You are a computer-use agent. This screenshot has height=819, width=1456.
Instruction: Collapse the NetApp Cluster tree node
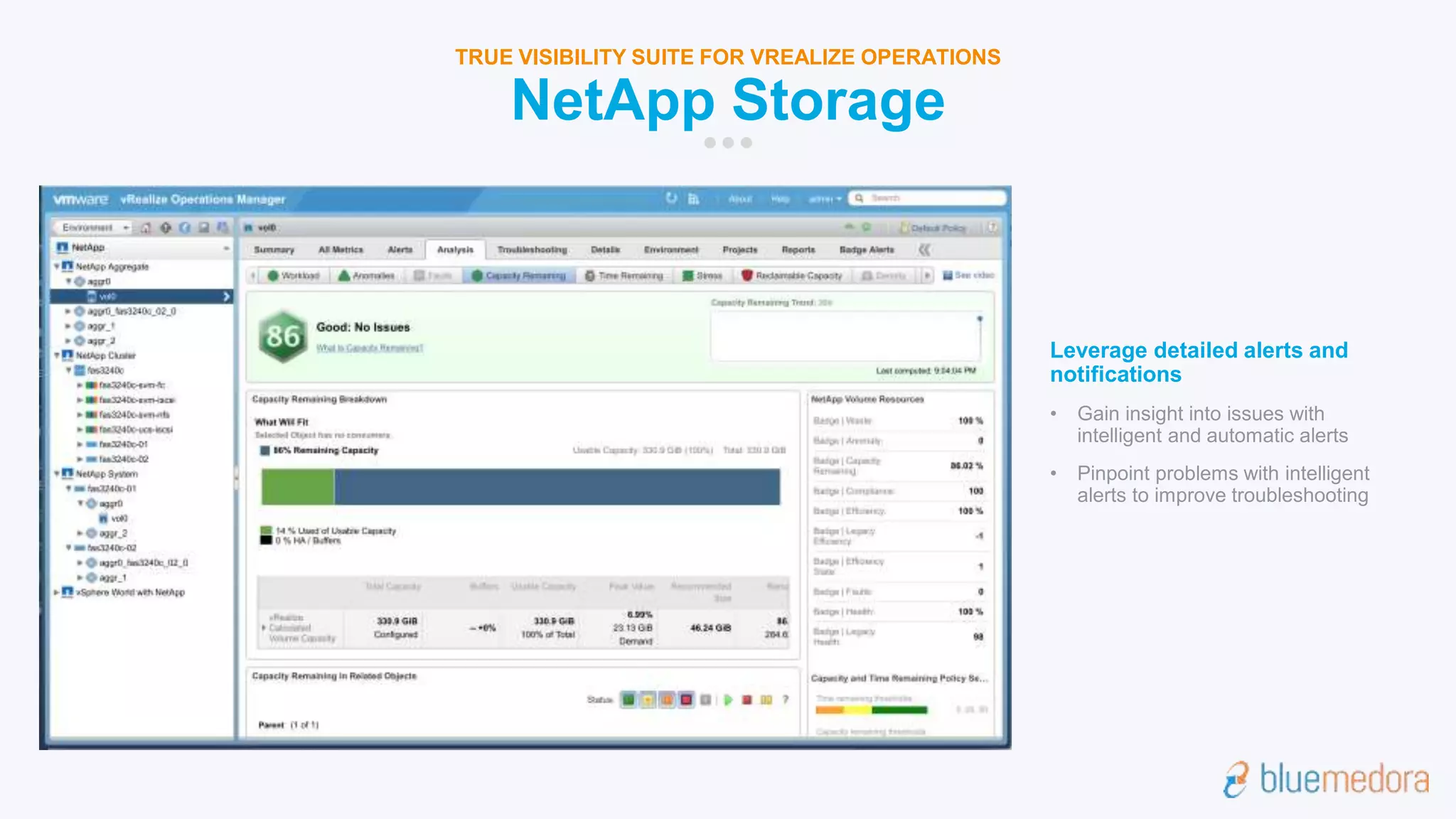click(57, 355)
